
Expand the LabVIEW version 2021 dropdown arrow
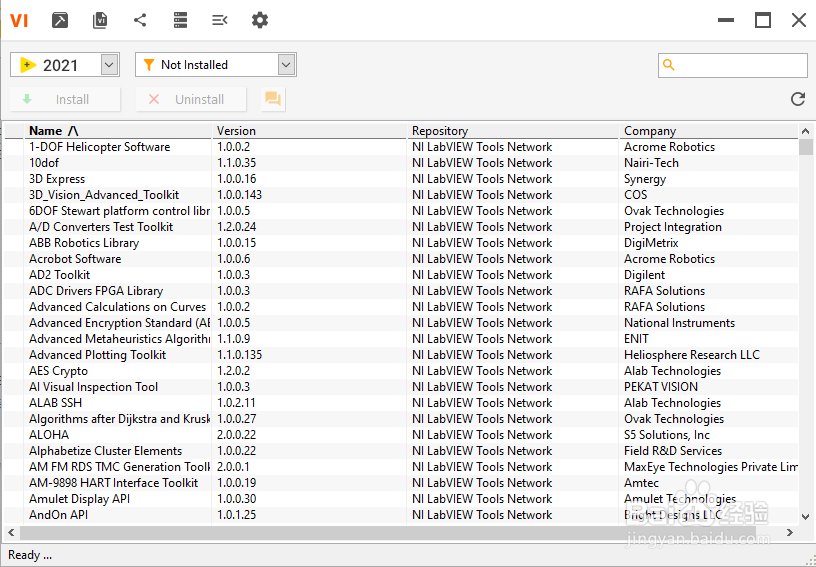tap(109, 65)
